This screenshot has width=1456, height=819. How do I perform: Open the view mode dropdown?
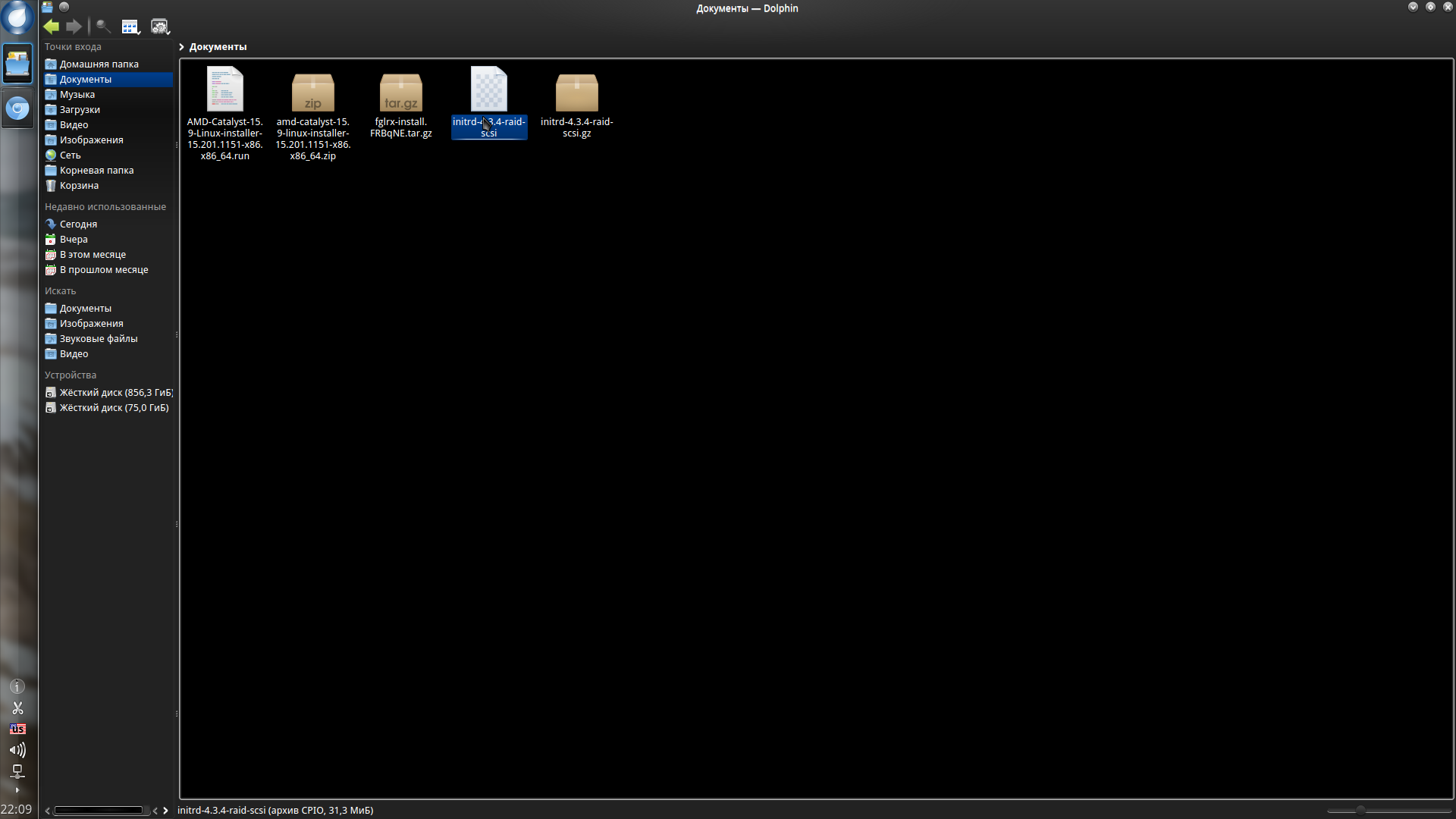[x=131, y=27]
